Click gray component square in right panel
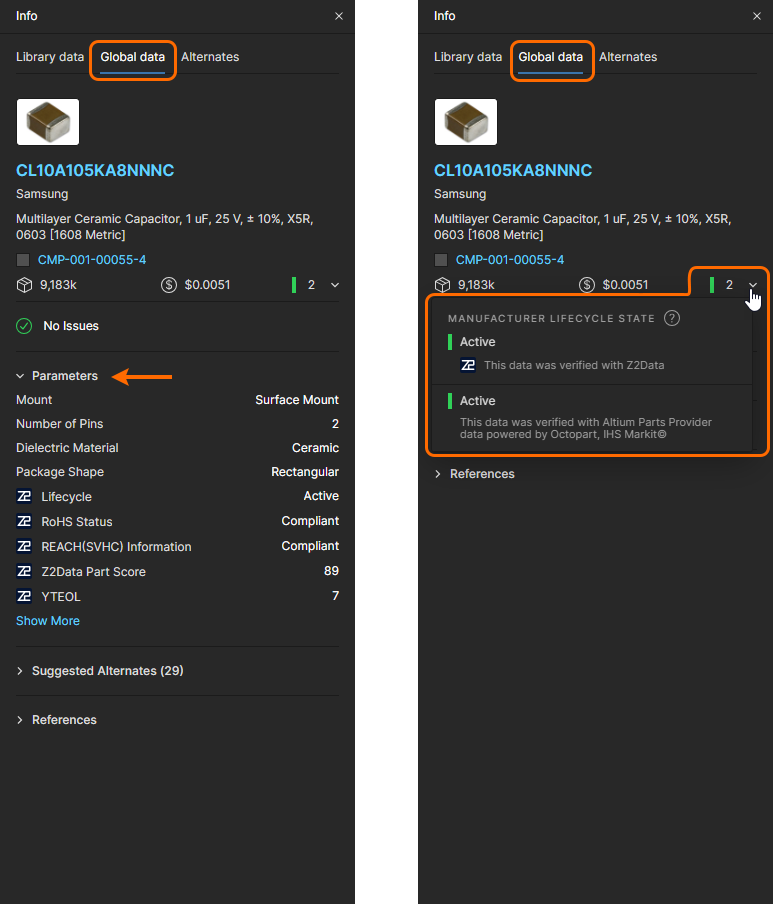Viewport: 773px width, 904px height. click(x=441, y=260)
